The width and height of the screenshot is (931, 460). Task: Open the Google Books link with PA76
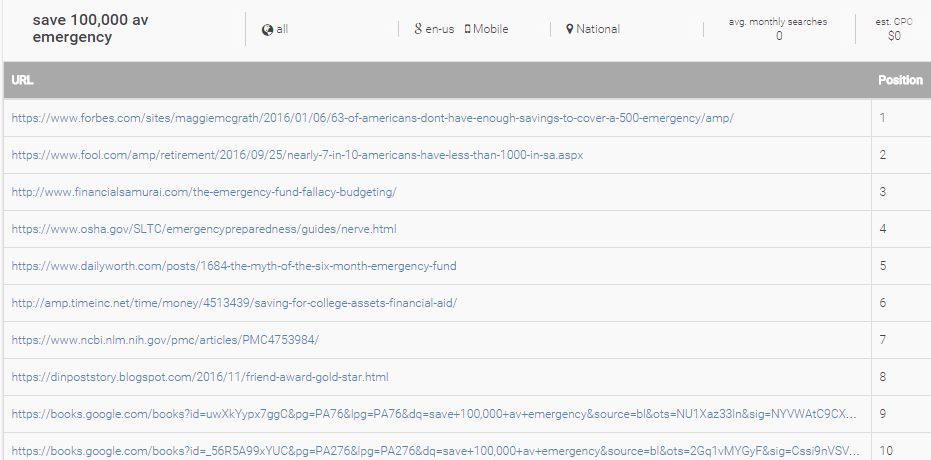434,414
